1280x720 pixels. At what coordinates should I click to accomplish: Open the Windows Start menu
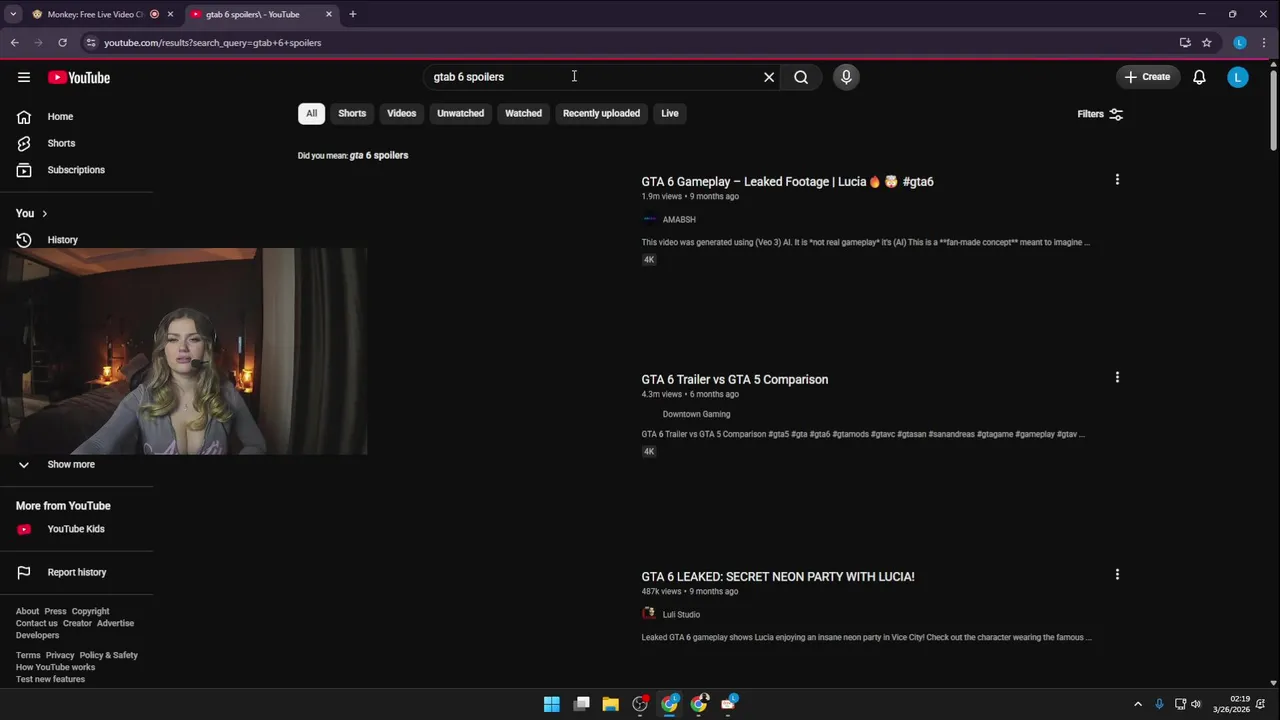(x=552, y=704)
